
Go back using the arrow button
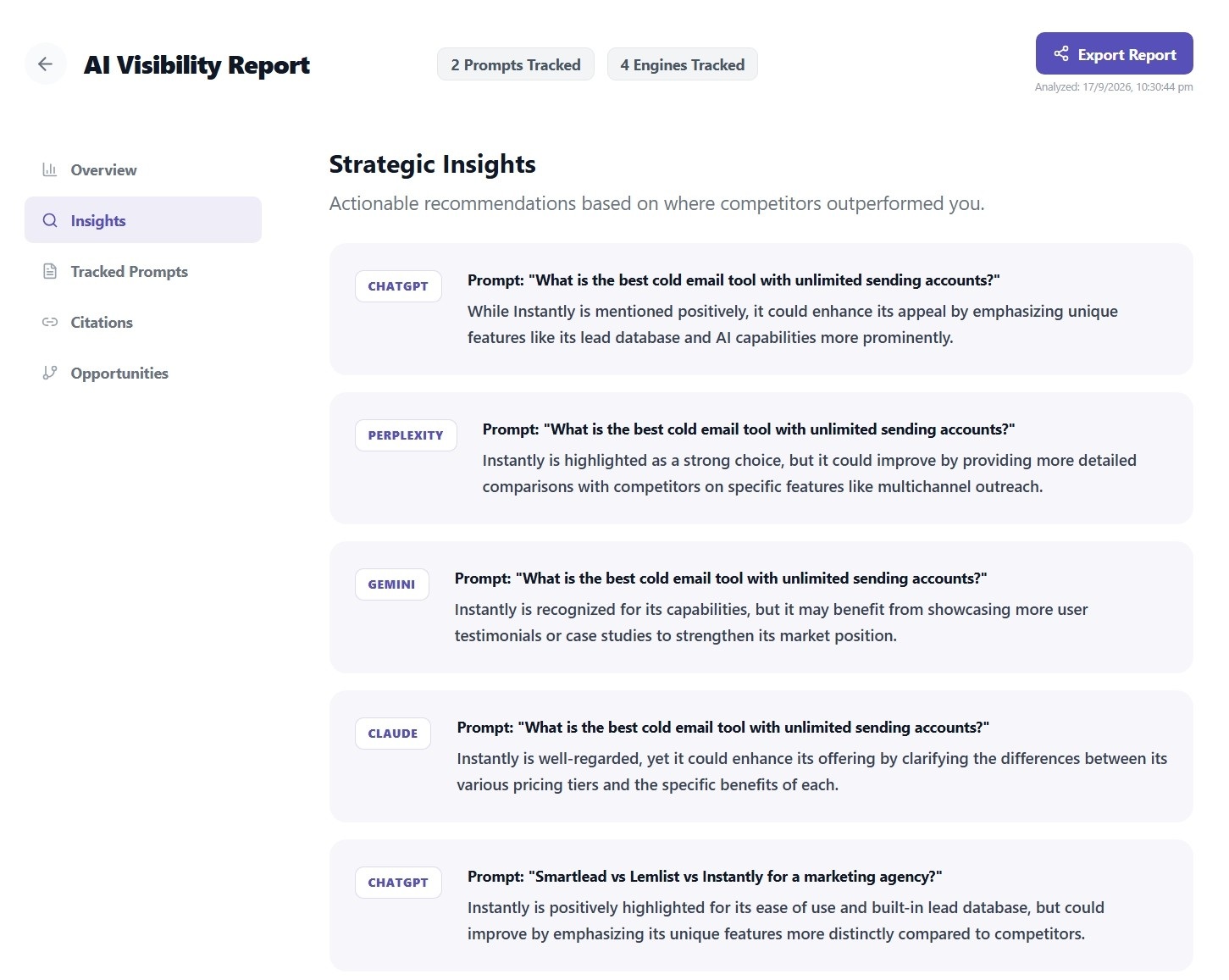click(46, 64)
